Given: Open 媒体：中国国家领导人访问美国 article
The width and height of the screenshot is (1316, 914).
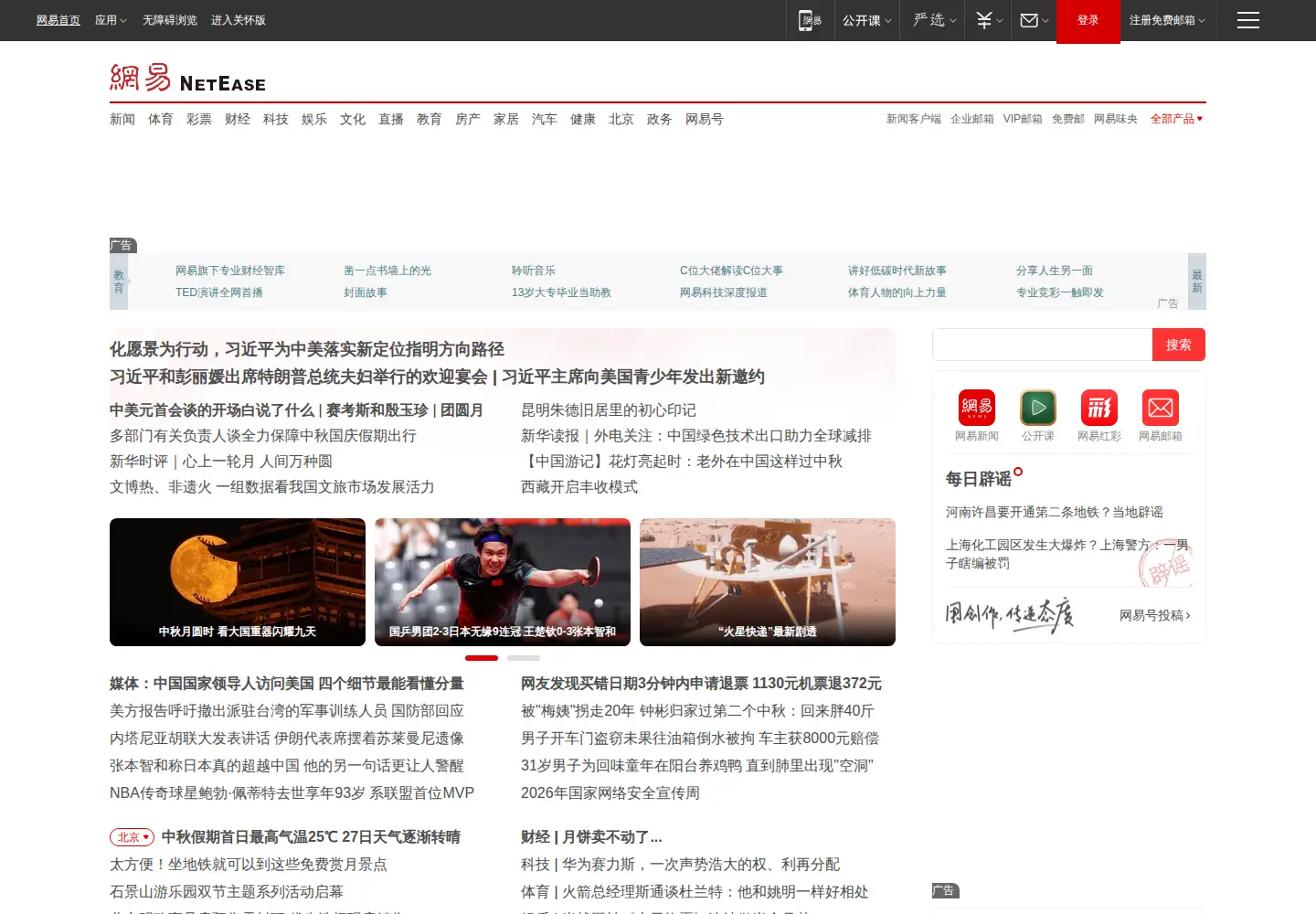Looking at the screenshot, I should [x=287, y=684].
